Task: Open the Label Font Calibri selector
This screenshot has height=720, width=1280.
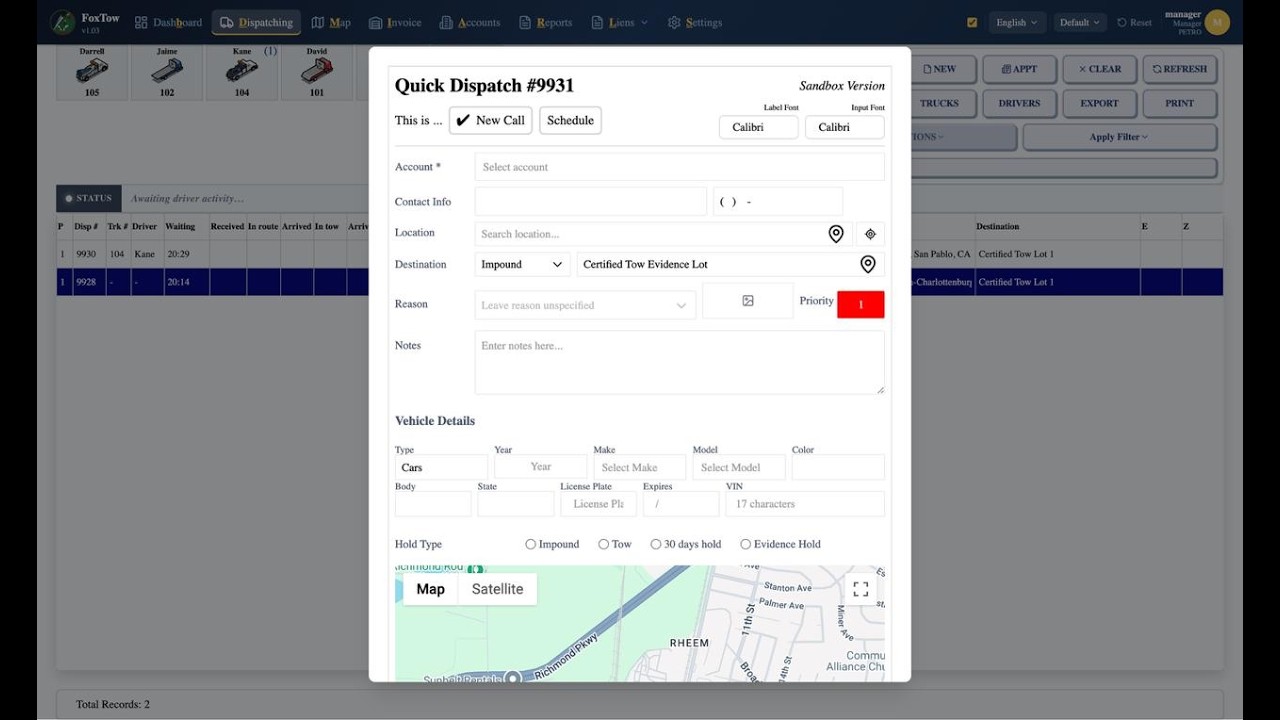Action: (758, 127)
